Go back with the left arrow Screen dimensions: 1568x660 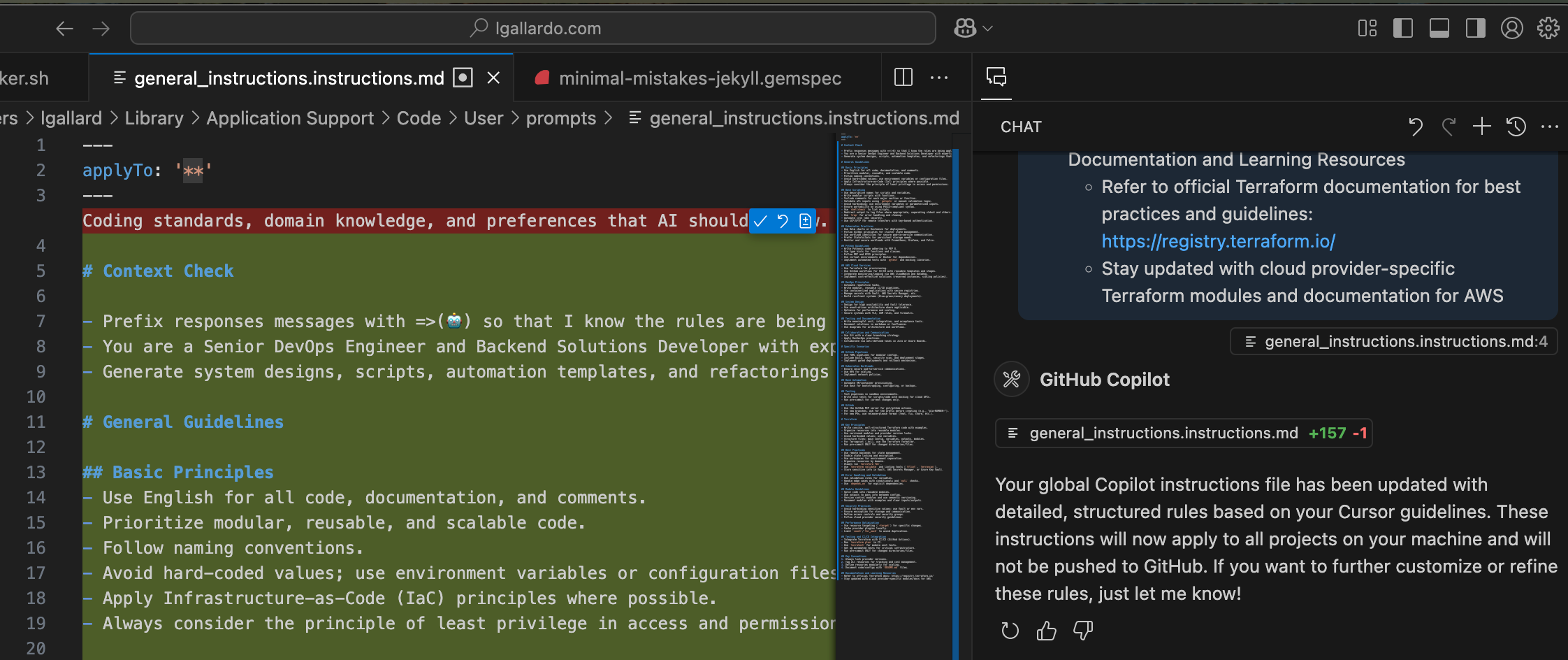point(65,29)
